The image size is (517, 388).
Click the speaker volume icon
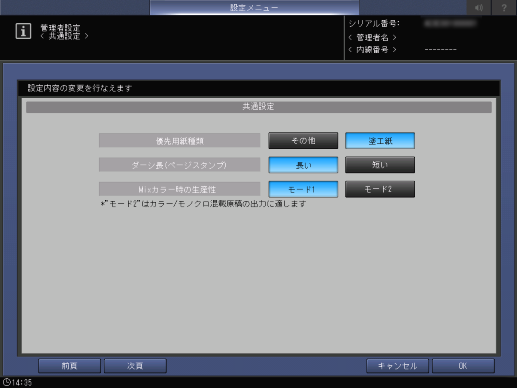click(479, 7)
